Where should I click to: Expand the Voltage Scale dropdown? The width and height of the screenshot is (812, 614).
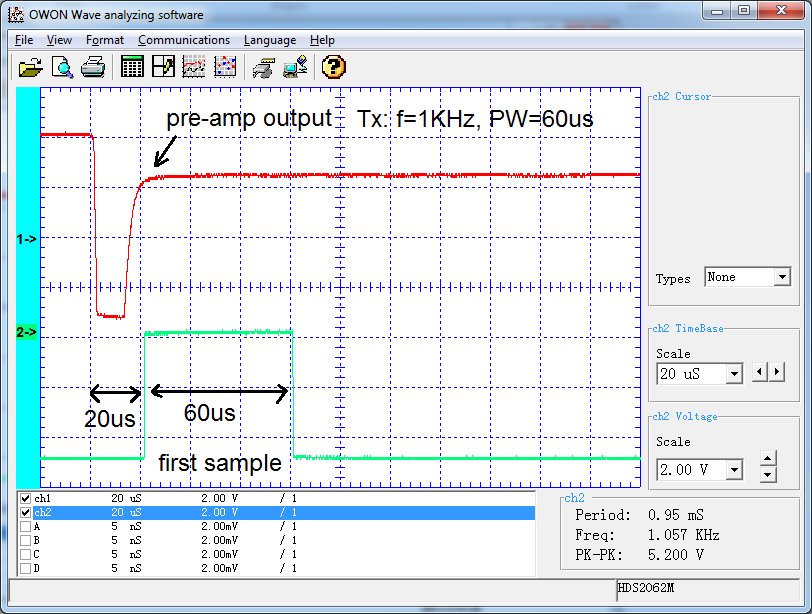[734, 469]
